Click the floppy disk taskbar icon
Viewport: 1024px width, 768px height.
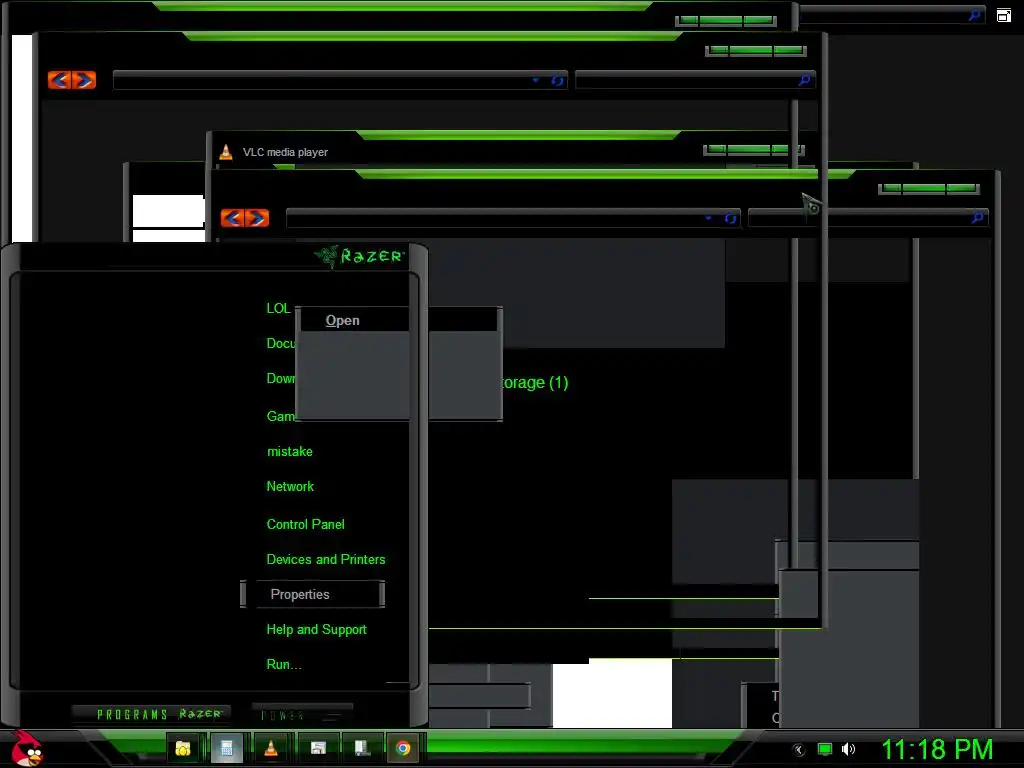(x=318, y=748)
